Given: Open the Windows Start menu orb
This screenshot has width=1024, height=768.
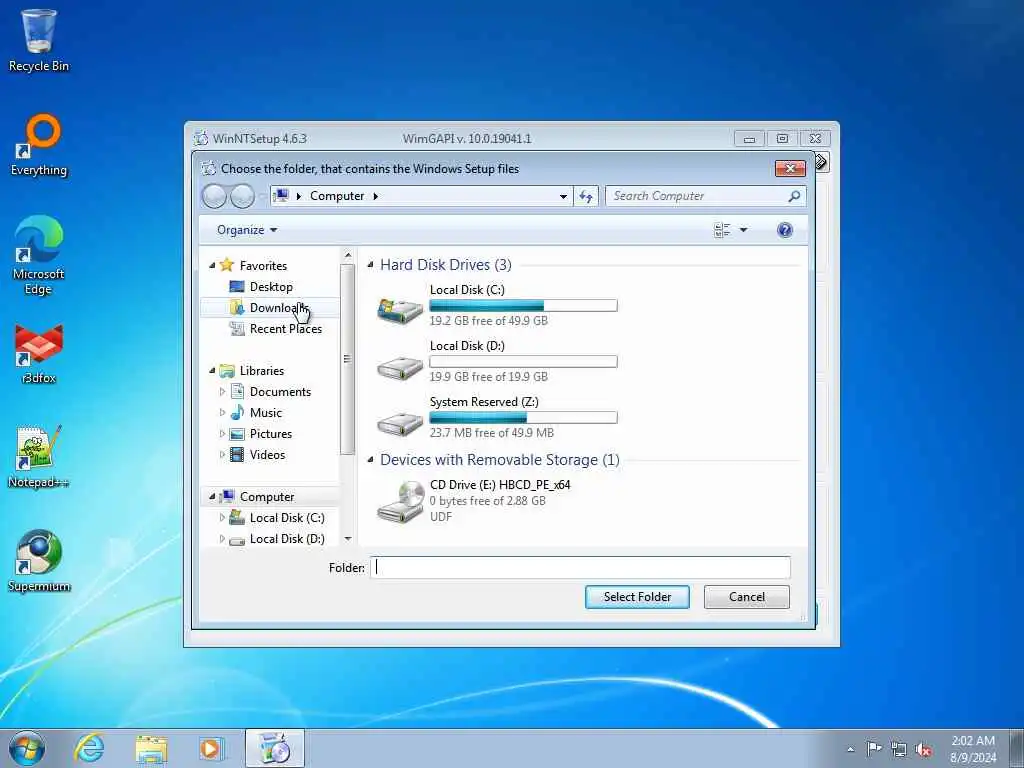Looking at the screenshot, I should coord(27,748).
